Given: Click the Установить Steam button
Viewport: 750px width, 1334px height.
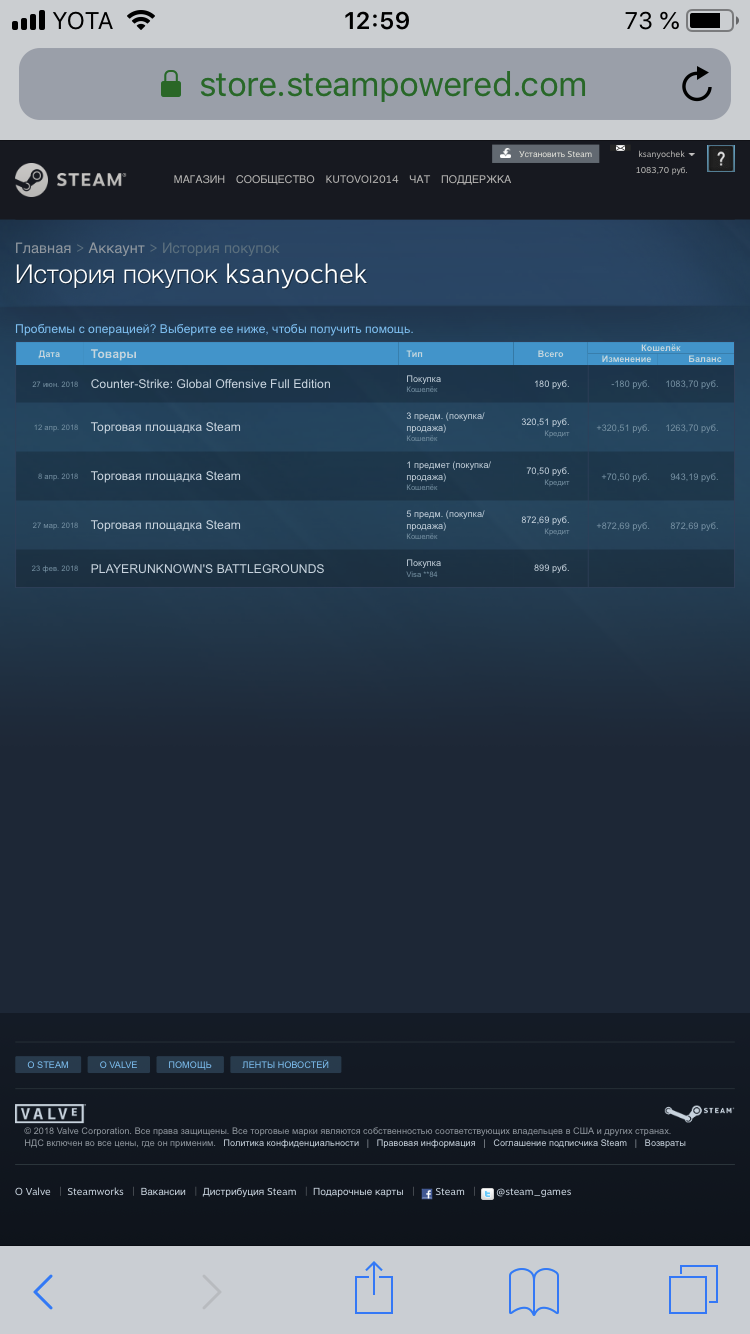Looking at the screenshot, I should point(545,154).
